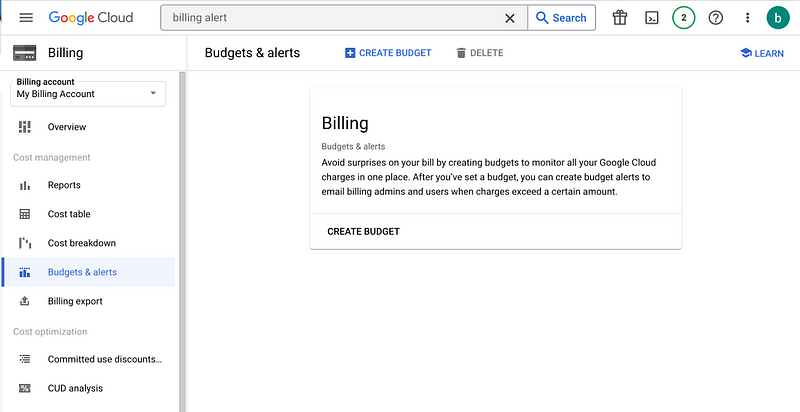Select Cost table in sidebar
Screen dimensions: 800x412
[x=69, y=214]
